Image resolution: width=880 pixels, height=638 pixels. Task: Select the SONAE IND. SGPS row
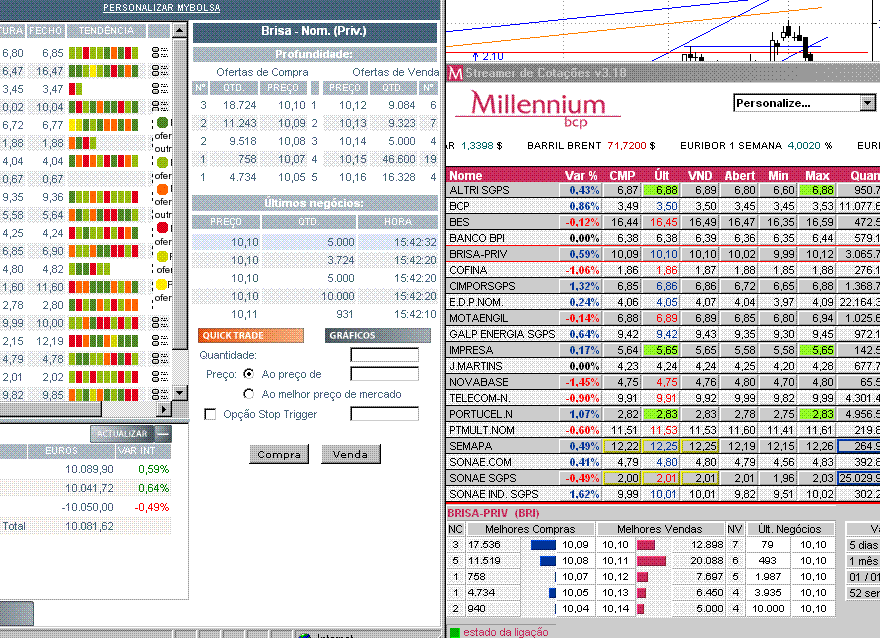pyautogui.click(x=663, y=494)
